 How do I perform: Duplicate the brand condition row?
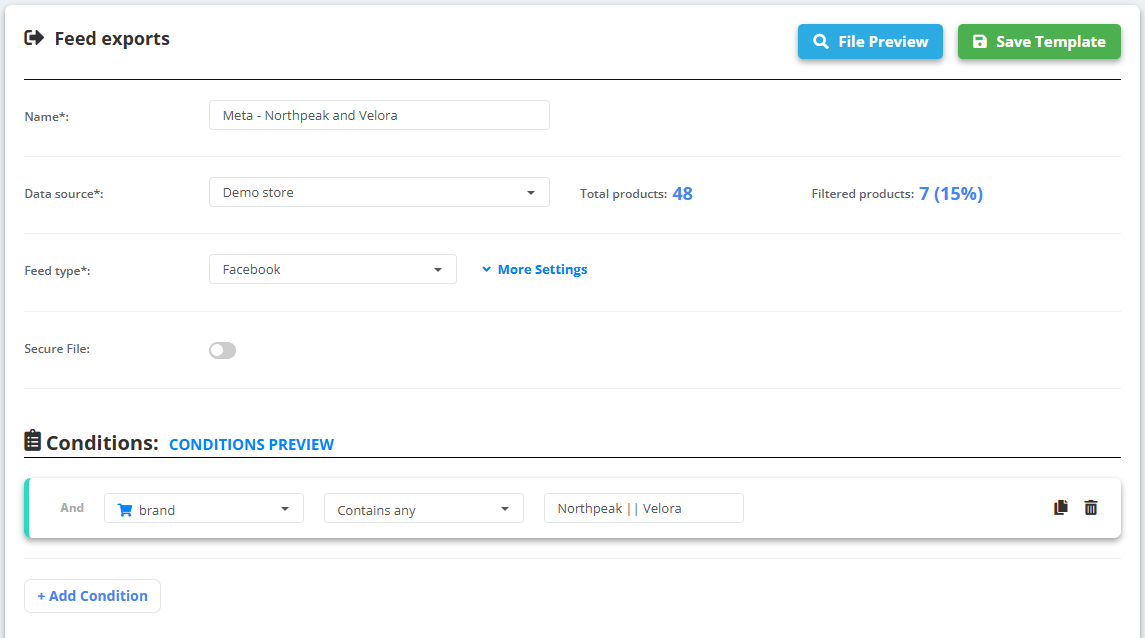coord(1061,507)
